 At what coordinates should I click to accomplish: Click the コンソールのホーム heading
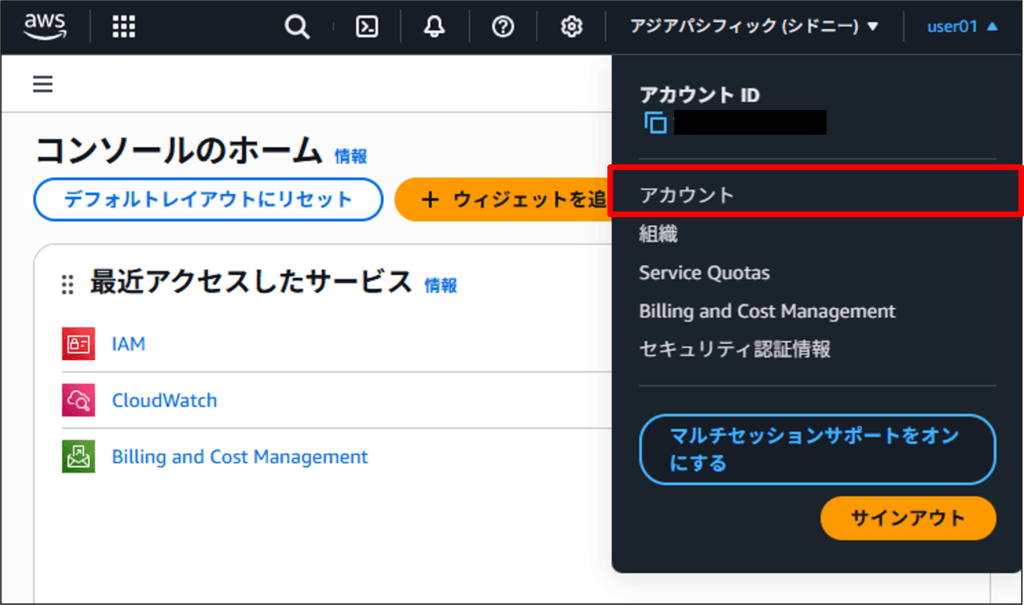tap(179, 150)
